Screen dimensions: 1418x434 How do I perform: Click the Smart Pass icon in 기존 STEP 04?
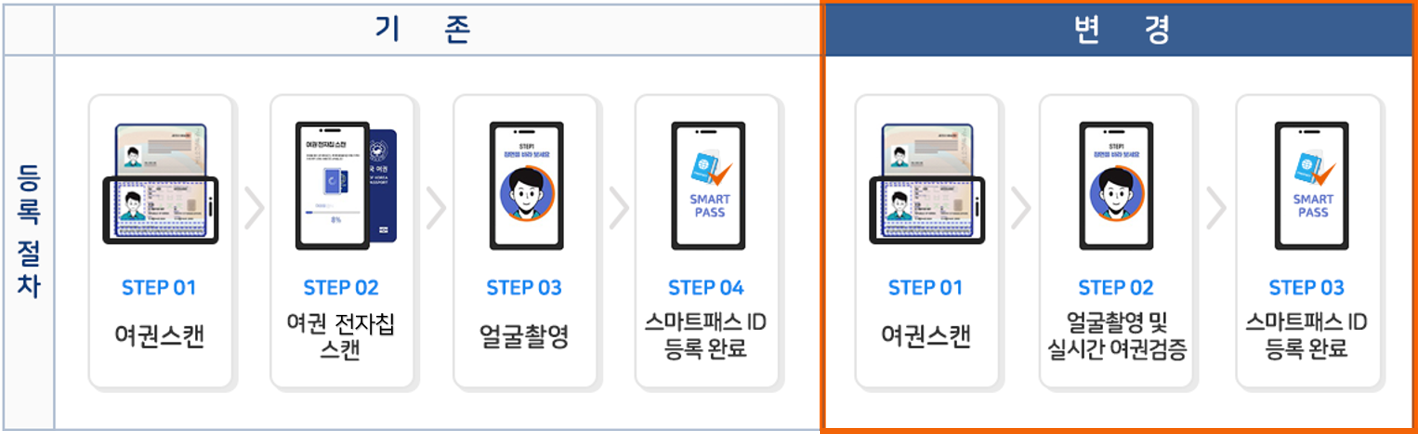coord(706,185)
